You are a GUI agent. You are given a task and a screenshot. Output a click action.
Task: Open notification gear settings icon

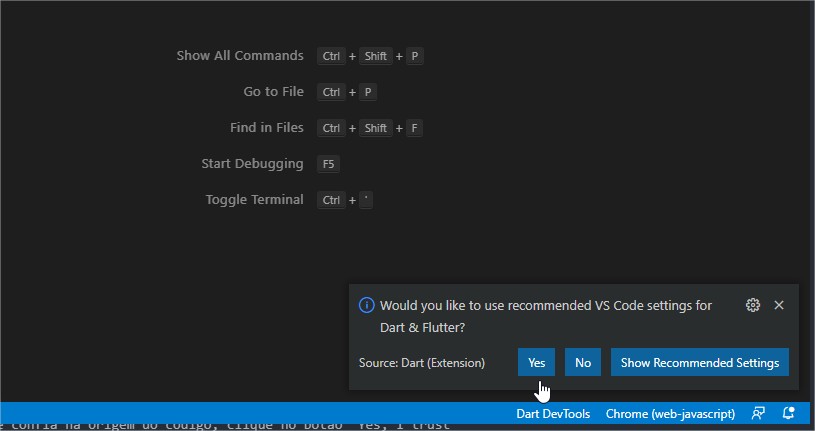pyautogui.click(x=753, y=305)
